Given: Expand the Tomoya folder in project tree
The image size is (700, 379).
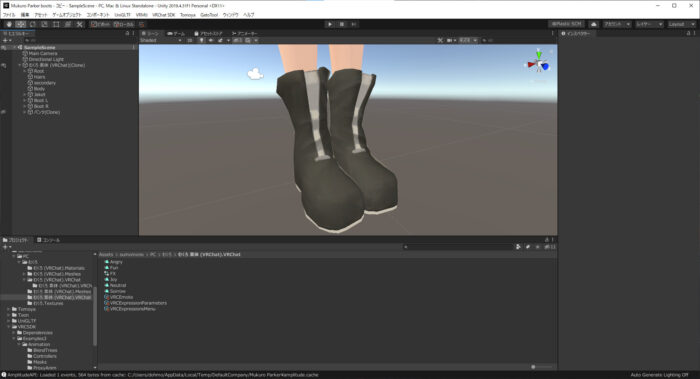Looking at the screenshot, I should (8, 309).
